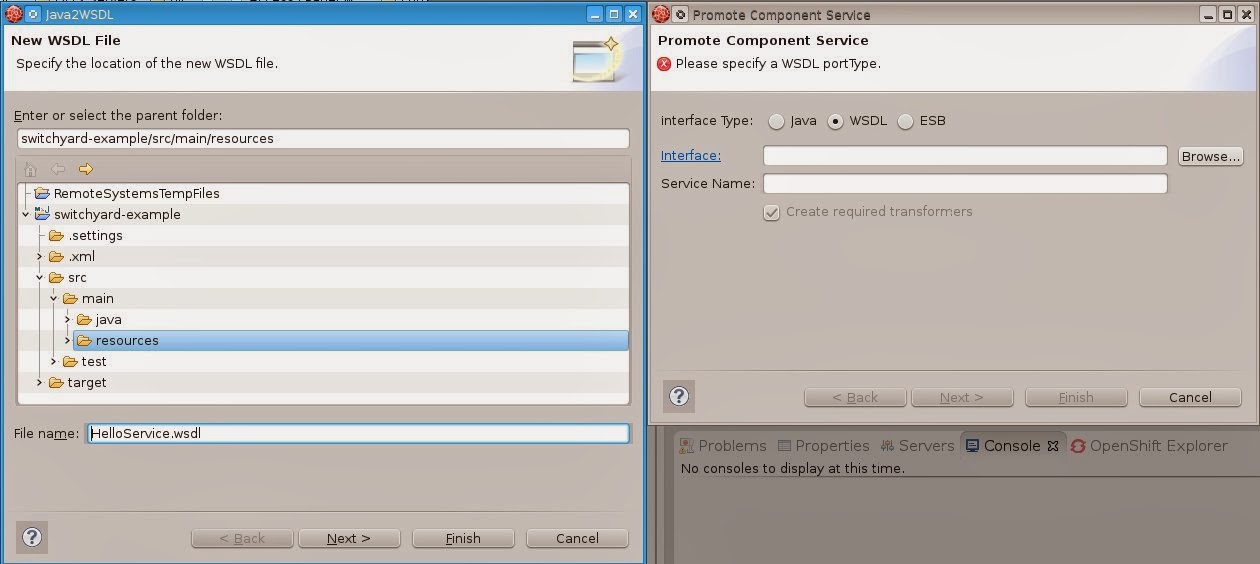
Task: Toggle Create required transformers checkbox
Action: pos(771,212)
